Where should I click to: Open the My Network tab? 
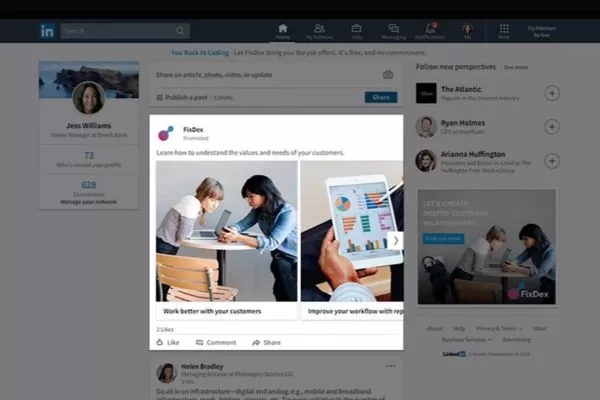[x=319, y=31]
